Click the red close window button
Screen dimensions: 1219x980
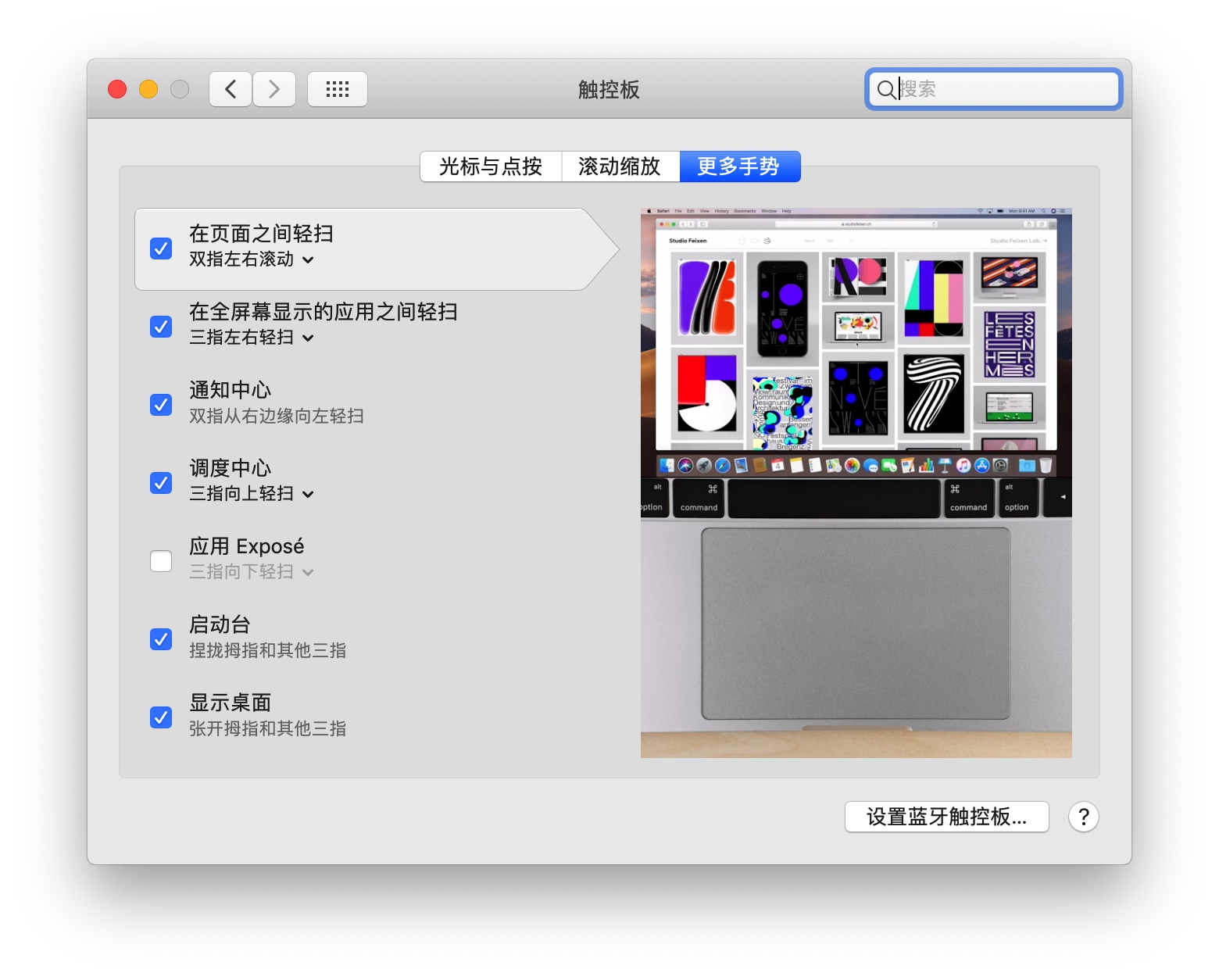[x=117, y=89]
